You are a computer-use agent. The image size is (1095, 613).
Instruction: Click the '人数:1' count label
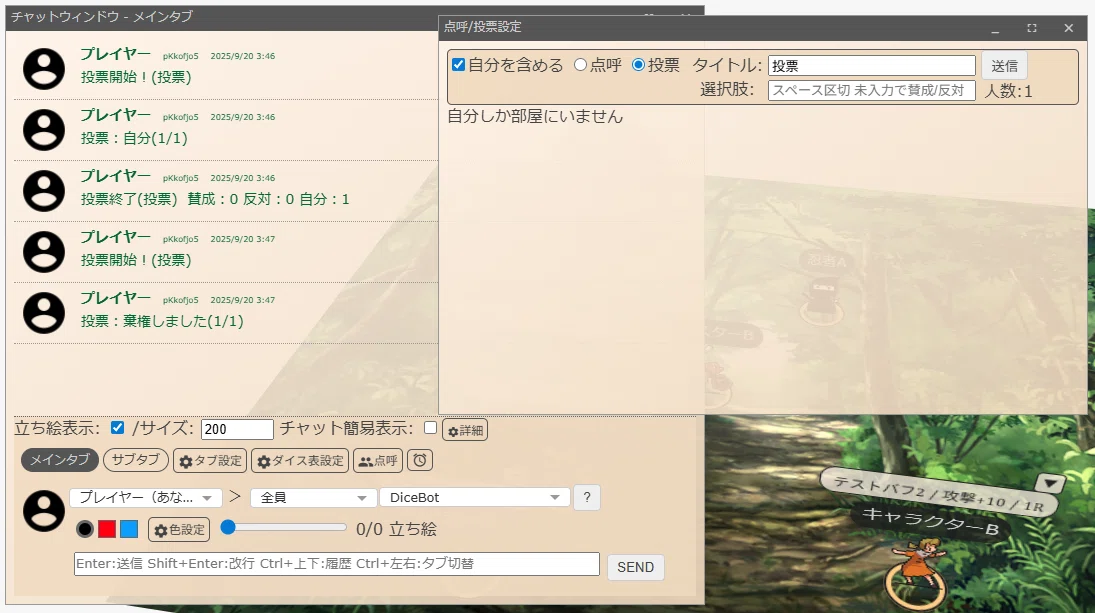(x=1008, y=91)
